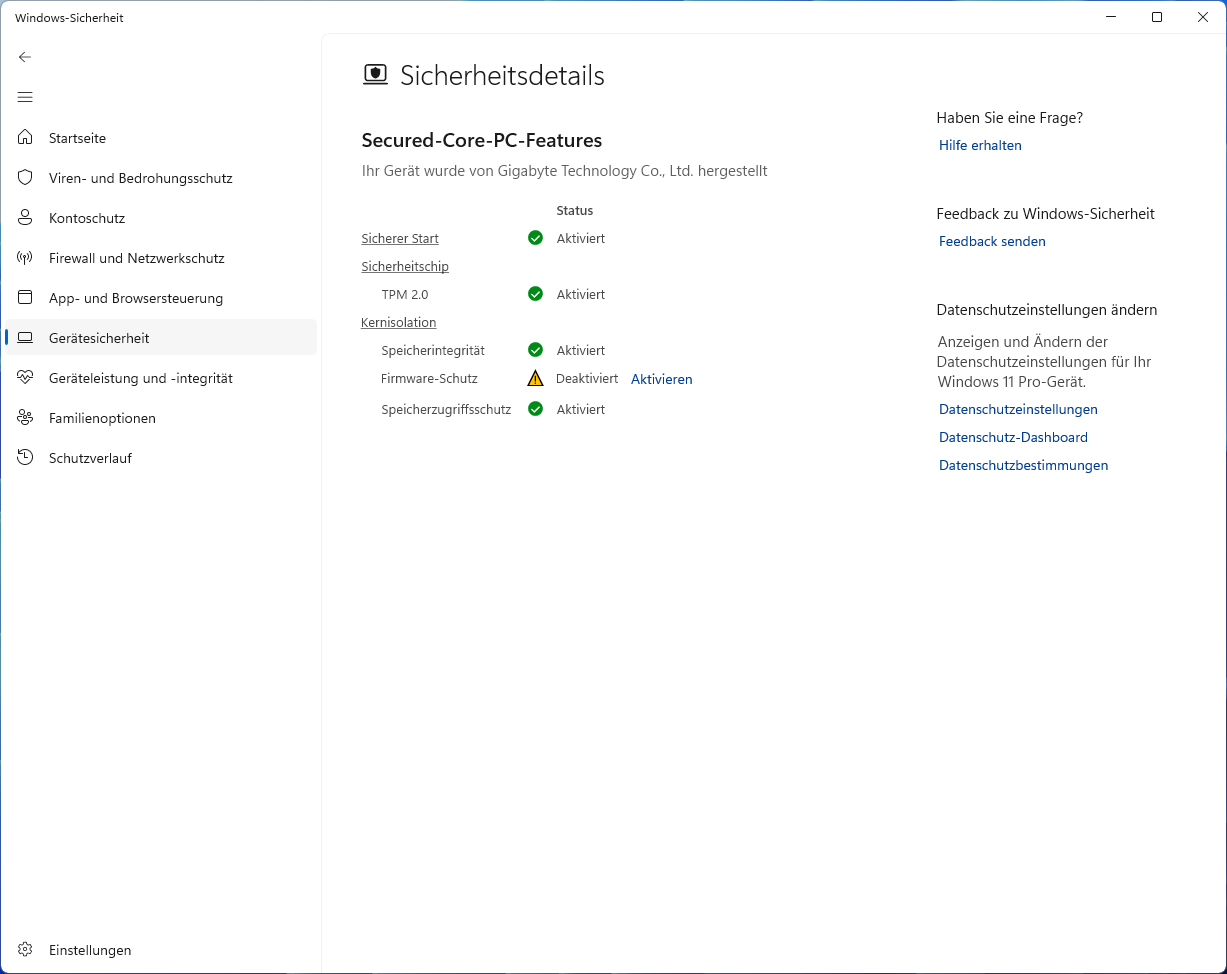Screen dimensions: 1227x974
Task: Open the Gerätesicherheit menu item
Action: [x=161, y=338]
